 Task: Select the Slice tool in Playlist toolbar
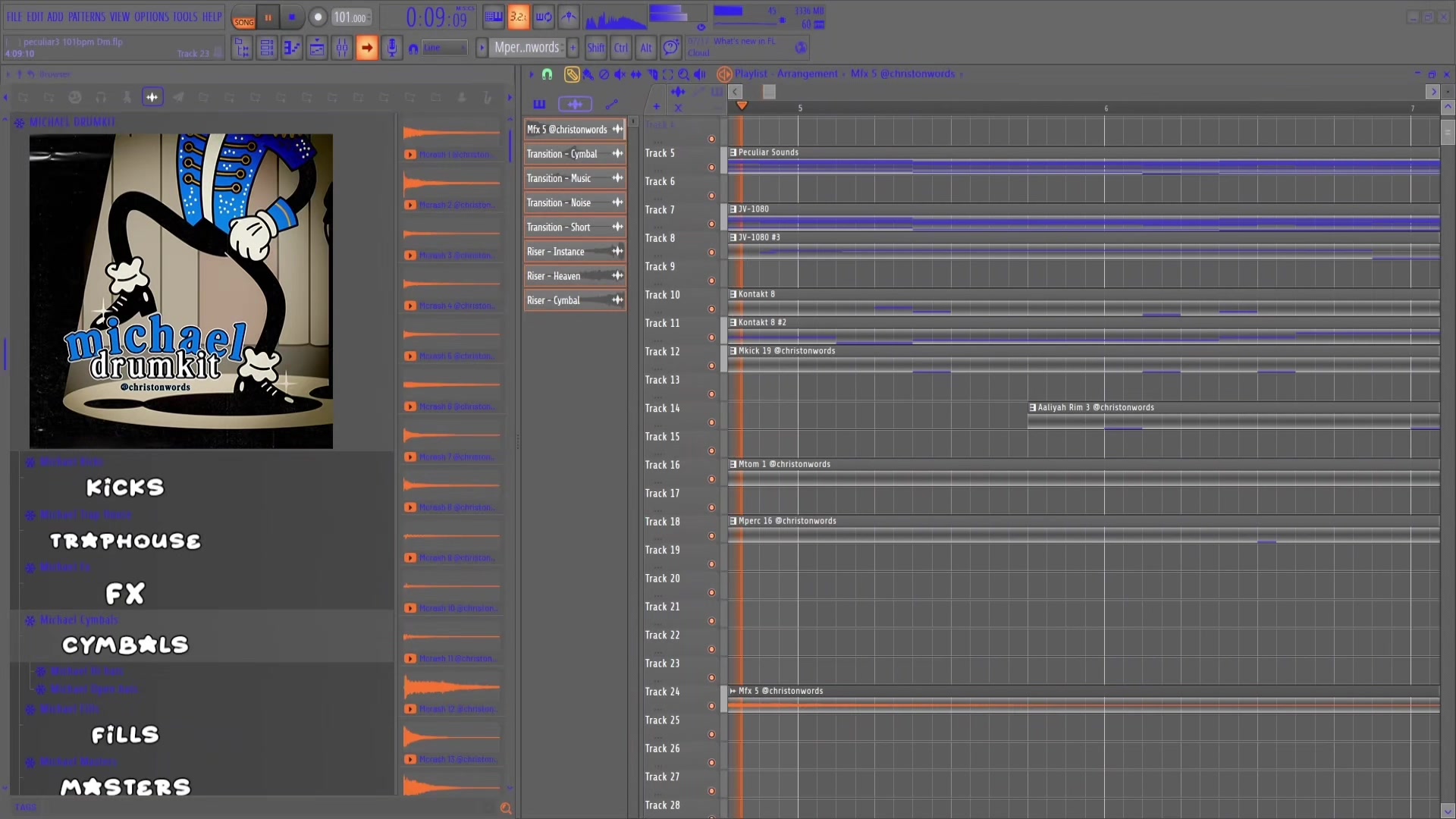[x=652, y=74]
